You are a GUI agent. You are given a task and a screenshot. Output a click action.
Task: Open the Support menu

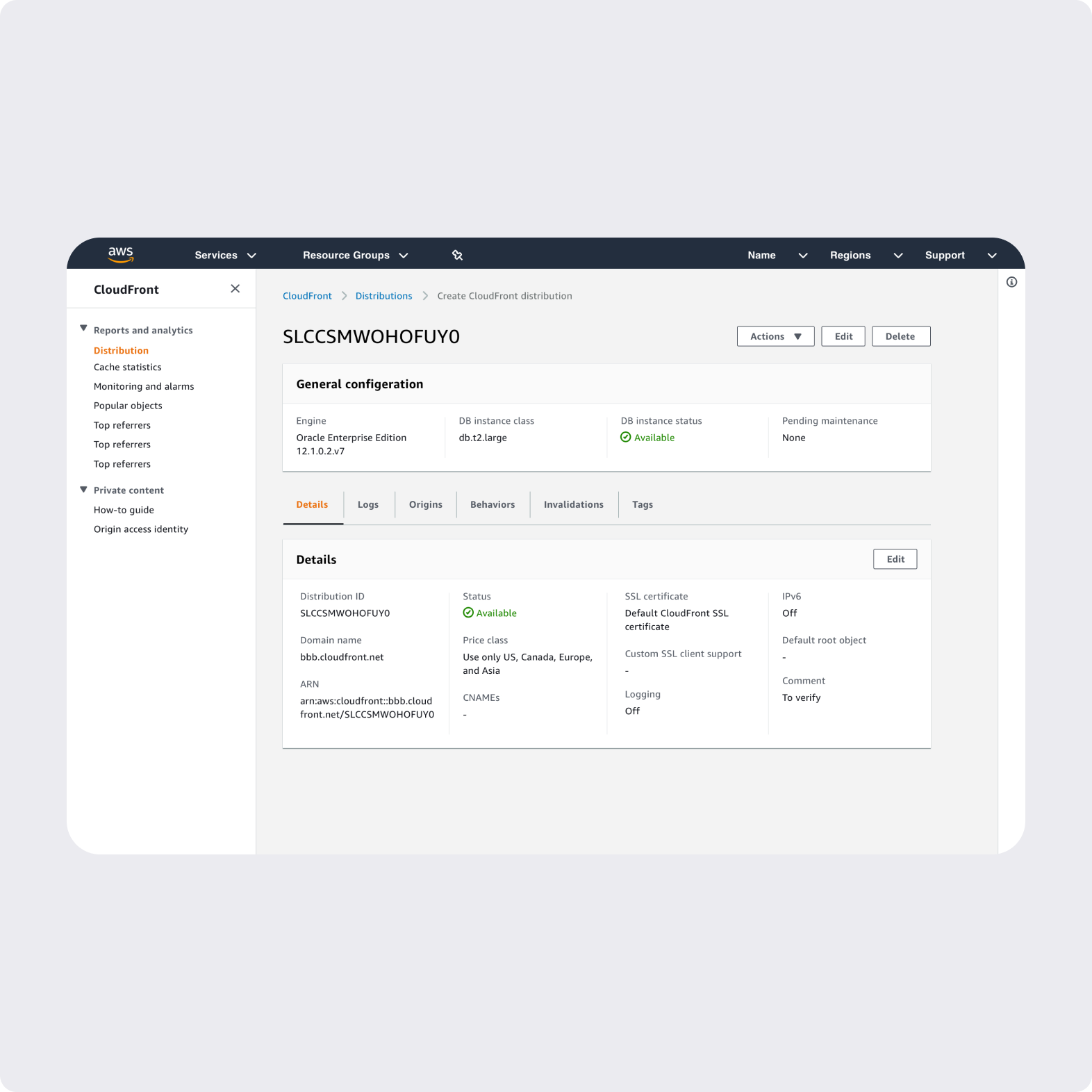click(960, 255)
